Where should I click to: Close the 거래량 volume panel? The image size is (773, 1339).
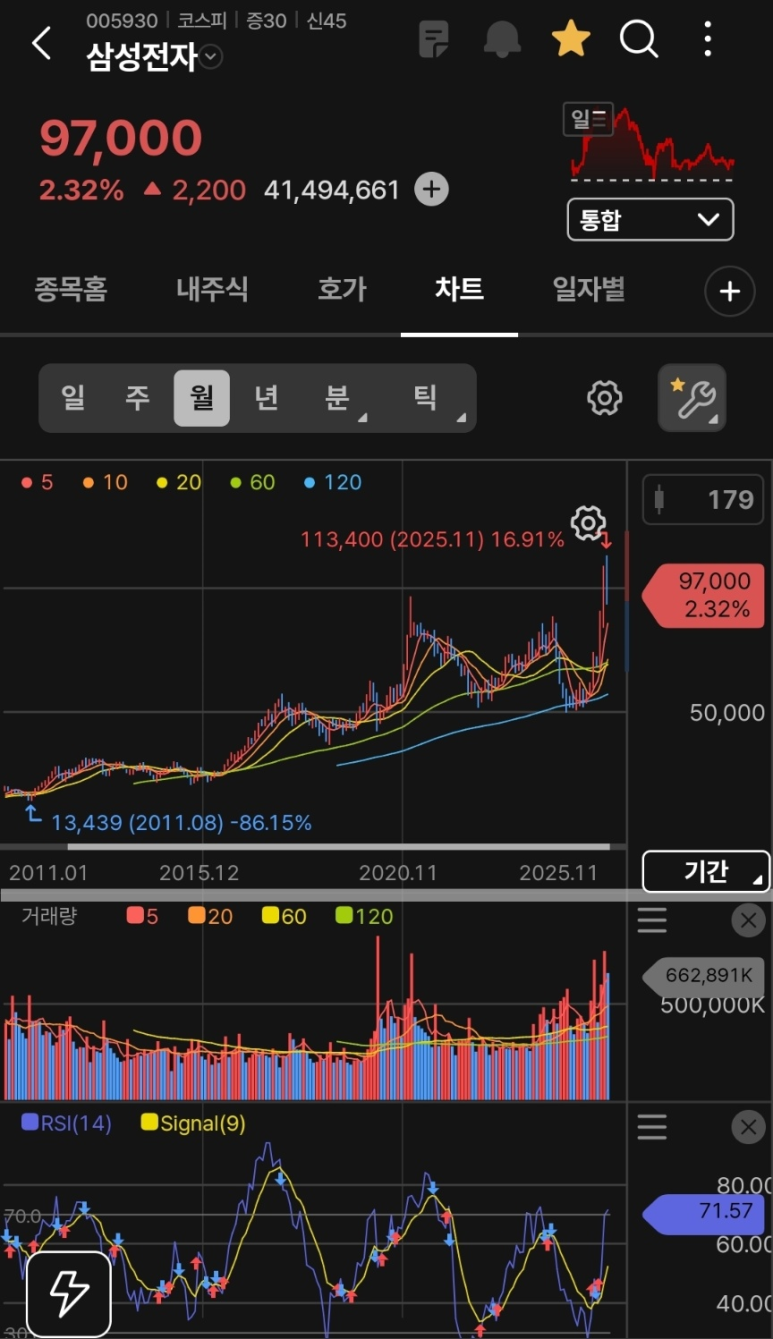(x=748, y=919)
